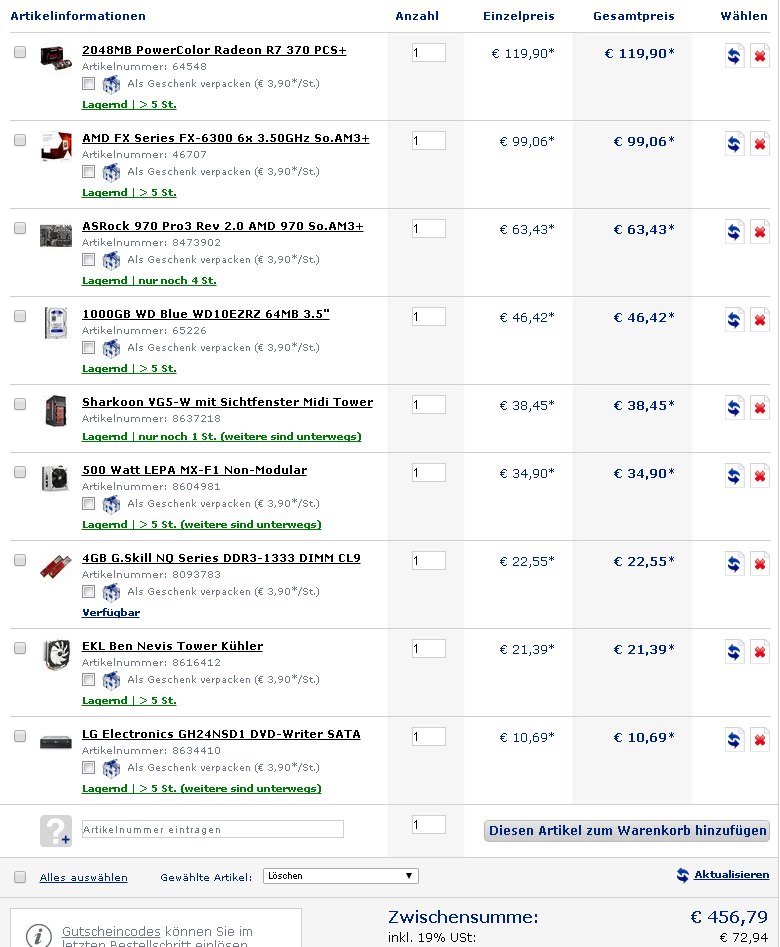
Task: Click the info icon beside Gutscheincodes
Action: [x=38, y=936]
